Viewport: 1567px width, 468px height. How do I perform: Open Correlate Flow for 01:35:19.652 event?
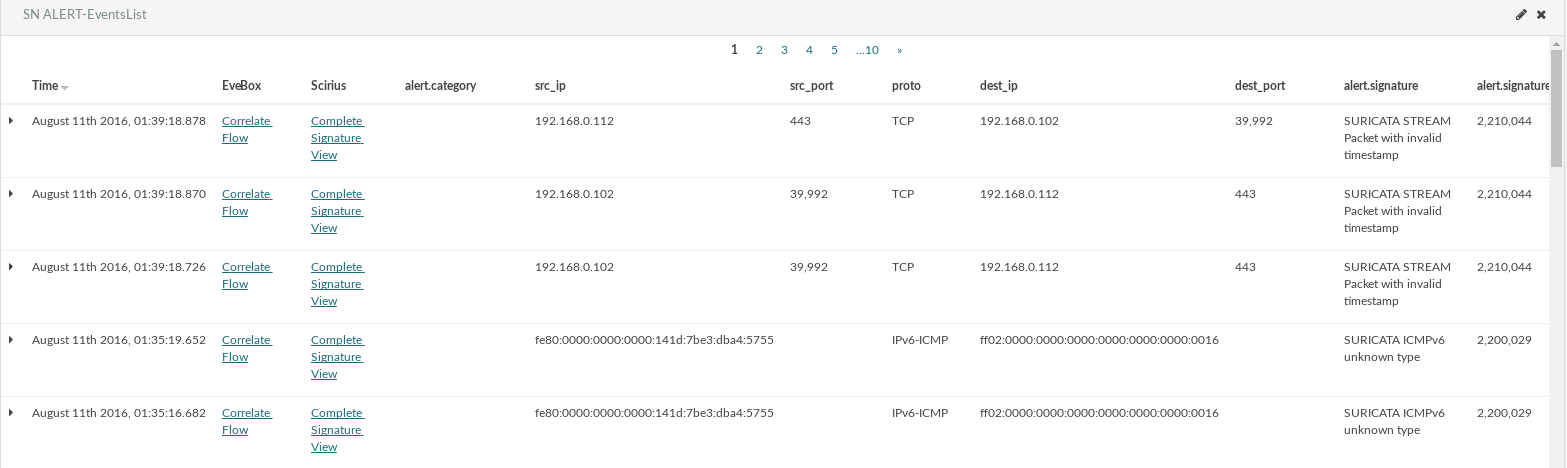pos(246,348)
